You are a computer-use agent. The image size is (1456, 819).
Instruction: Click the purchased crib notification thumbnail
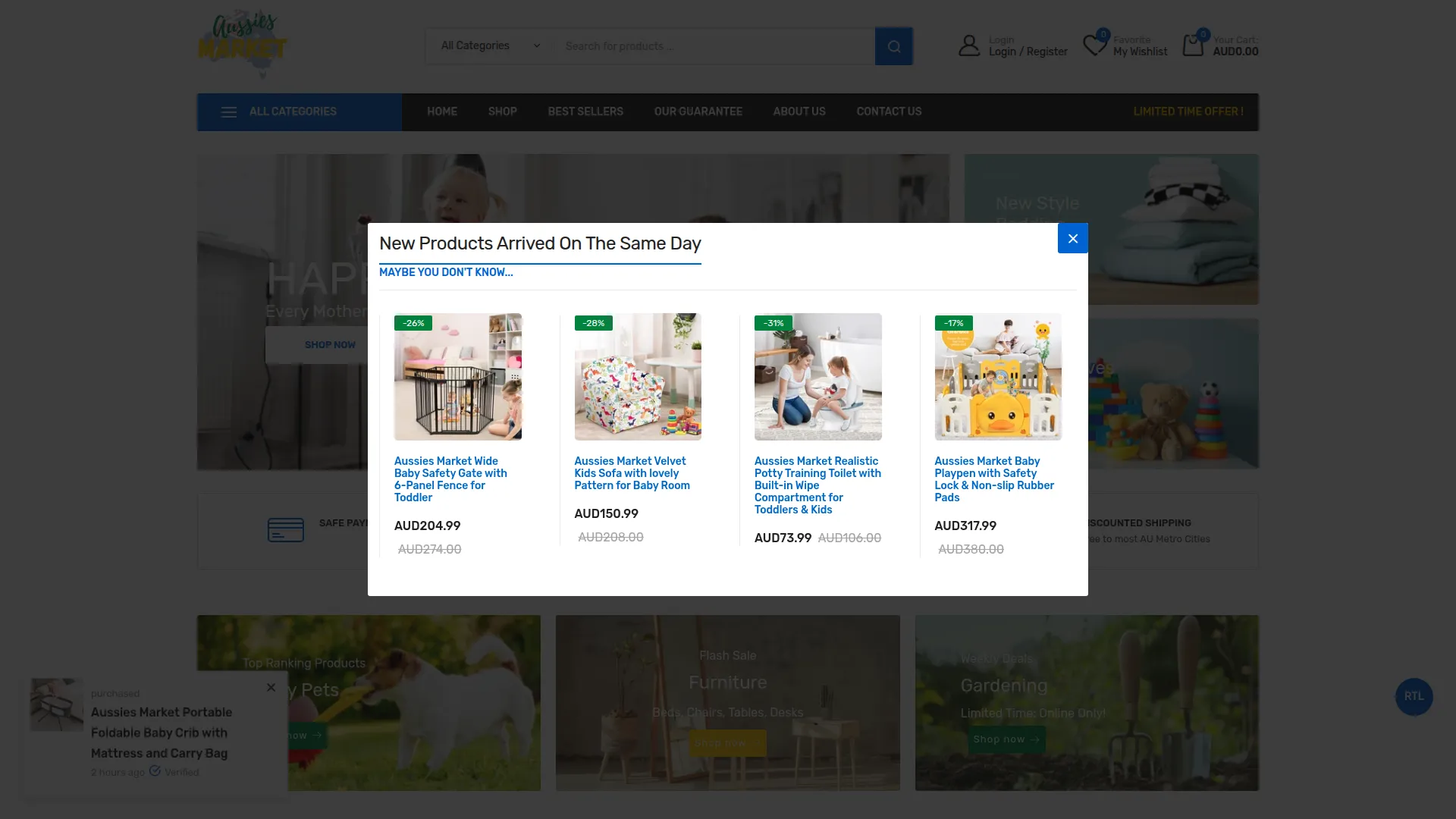click(57, 704)
